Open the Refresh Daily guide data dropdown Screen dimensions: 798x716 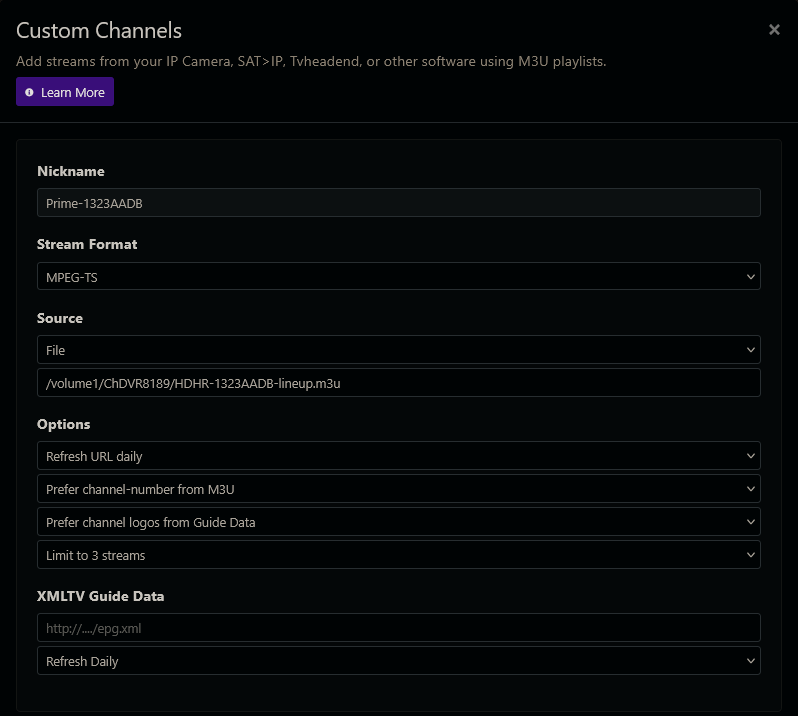[398, 661]
